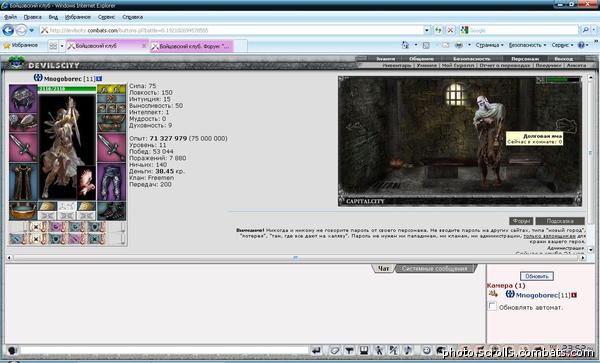The width and height of the screenshot is (600, 363).
Task: Click the eraser clear-chat icon
Action: coord(335,350)
